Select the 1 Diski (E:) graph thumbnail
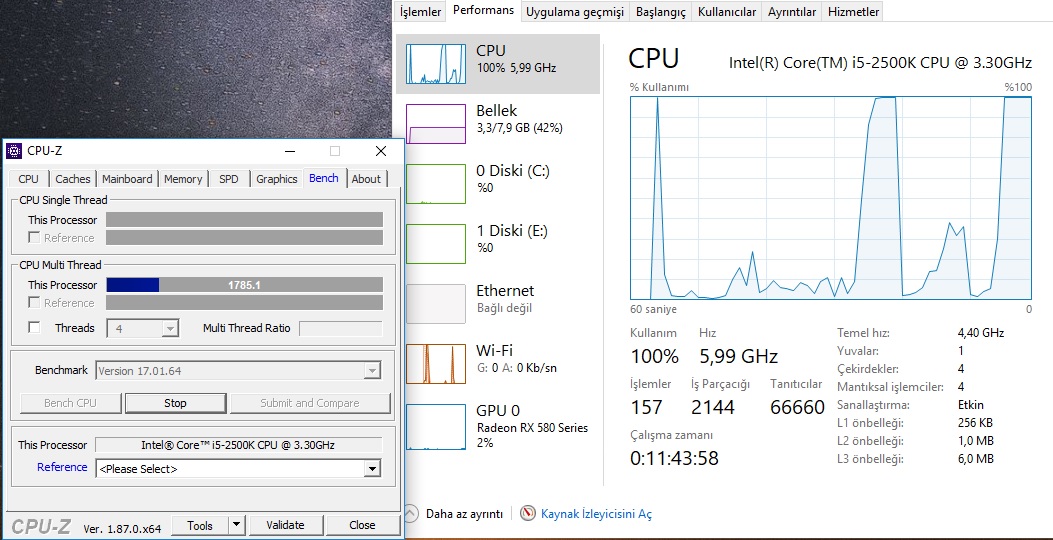Screen dimensions: 1053x540 [436, 244]
